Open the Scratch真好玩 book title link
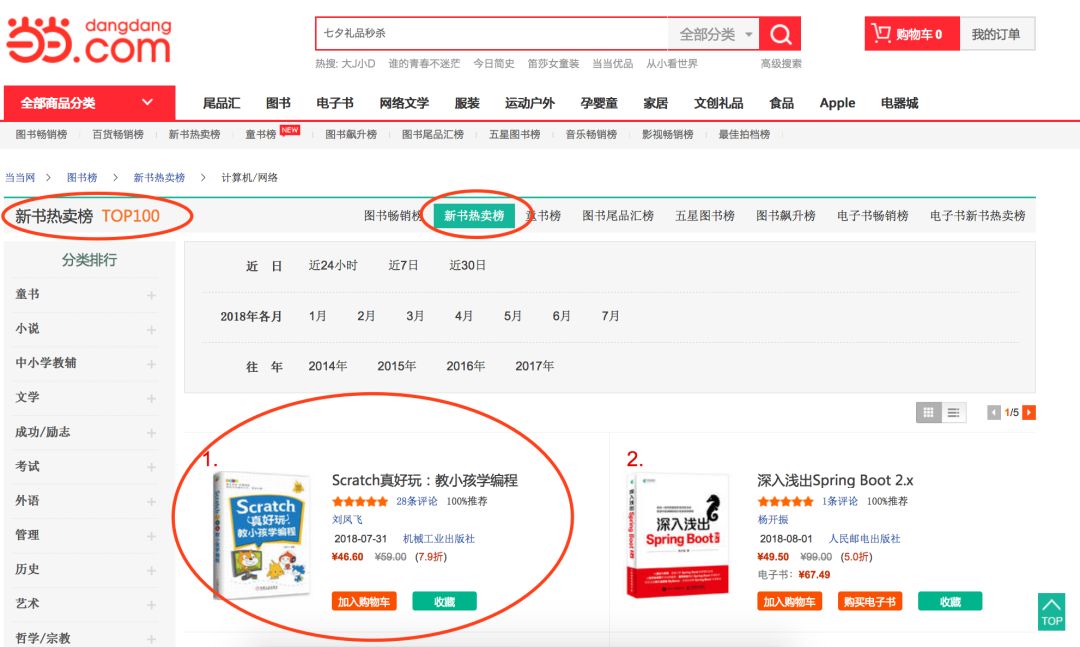This screenshot has width=1080, height=647. [425, 480]
